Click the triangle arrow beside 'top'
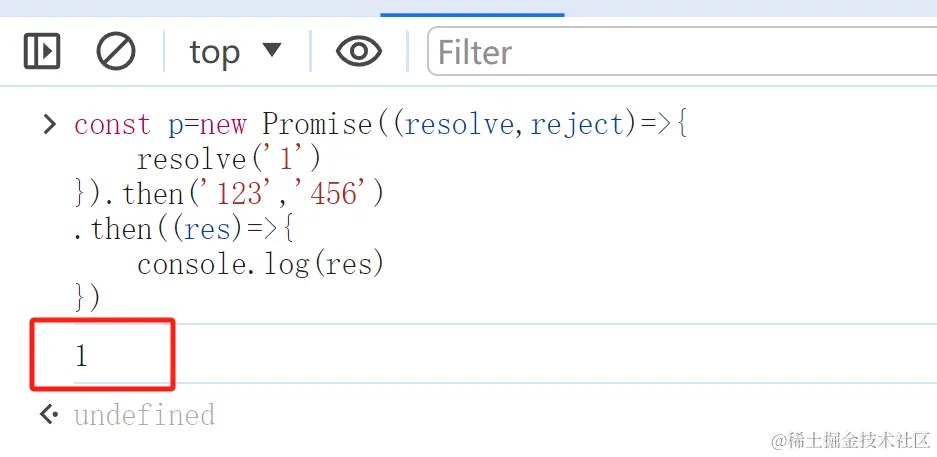This screenshot has height=457, width=937. (x=271, y=50)
